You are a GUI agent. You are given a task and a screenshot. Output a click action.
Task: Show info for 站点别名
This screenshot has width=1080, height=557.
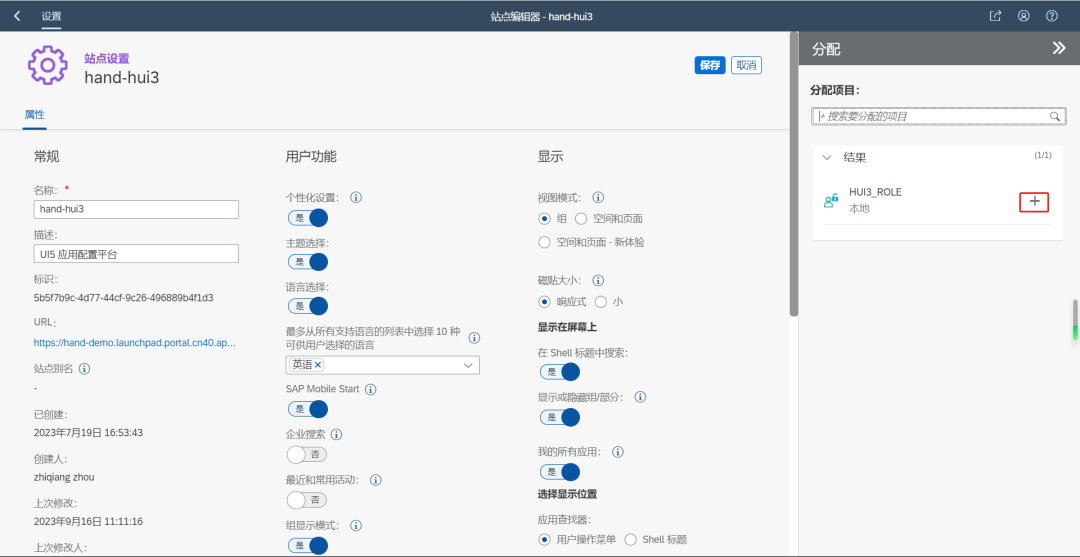85,368
